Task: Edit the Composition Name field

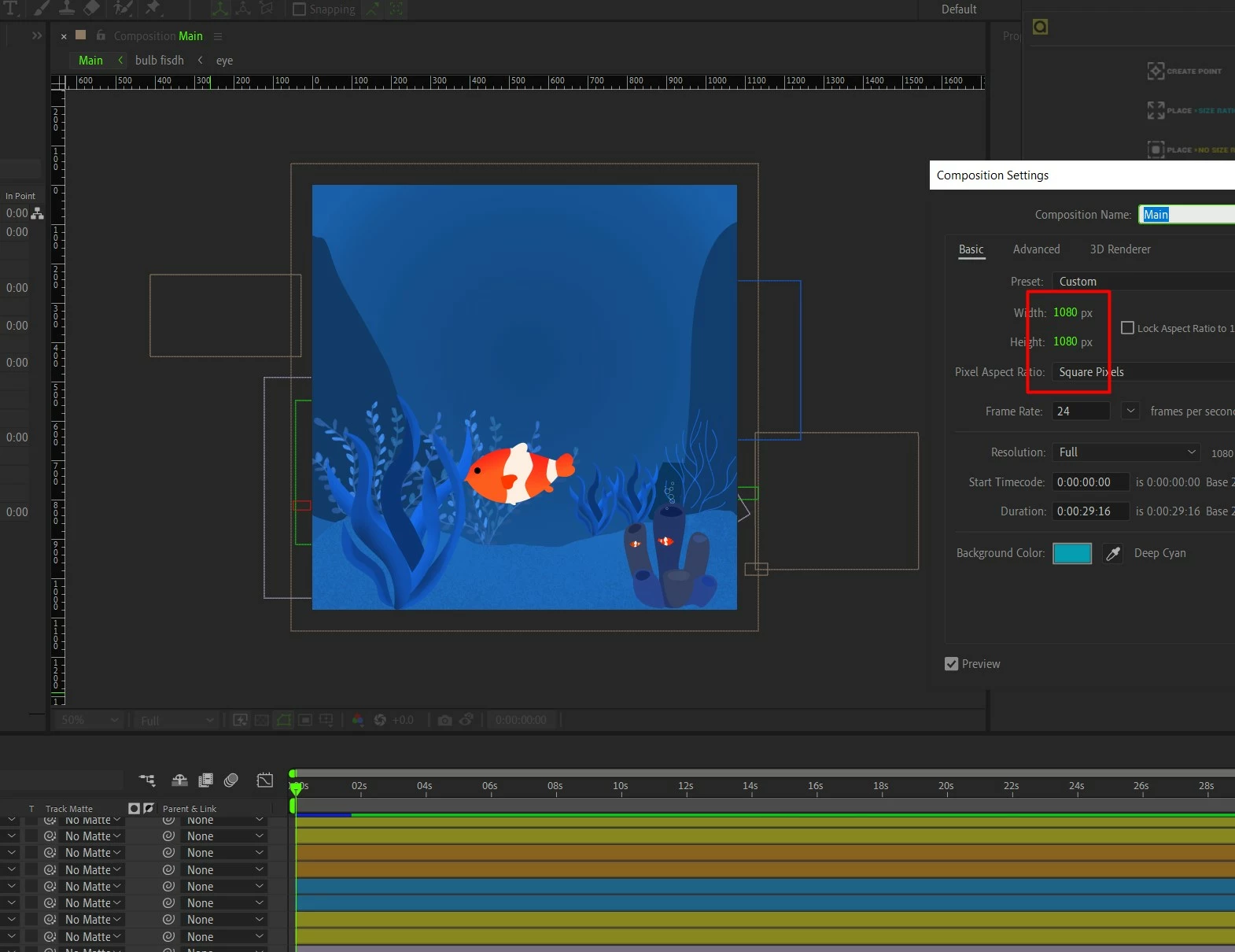Action: pos(1186,214)
